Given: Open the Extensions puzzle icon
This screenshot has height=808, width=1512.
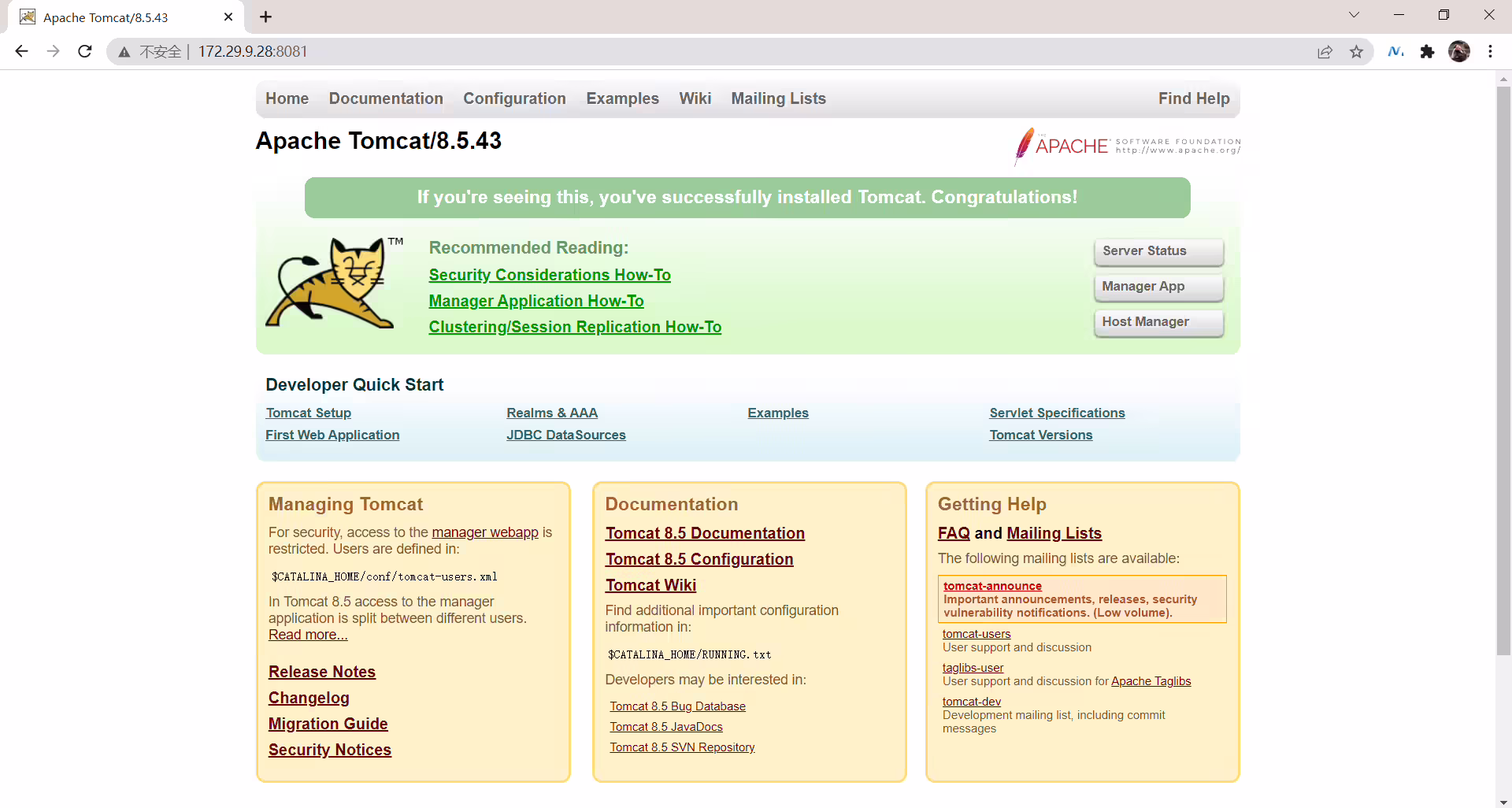Looking at the screenshot, I should pyautogui.click(x=1427, y=52).
